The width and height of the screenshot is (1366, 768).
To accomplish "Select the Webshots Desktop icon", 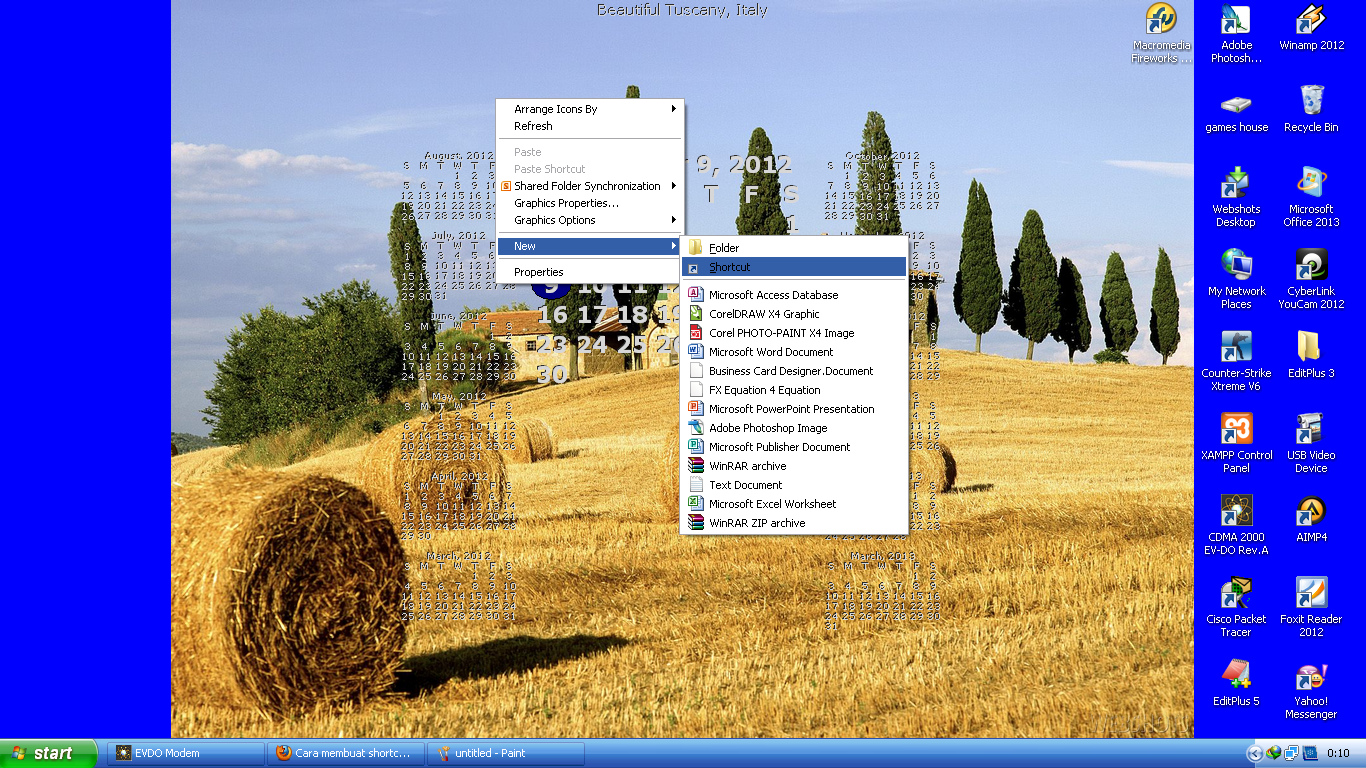I will point(1236,198).
